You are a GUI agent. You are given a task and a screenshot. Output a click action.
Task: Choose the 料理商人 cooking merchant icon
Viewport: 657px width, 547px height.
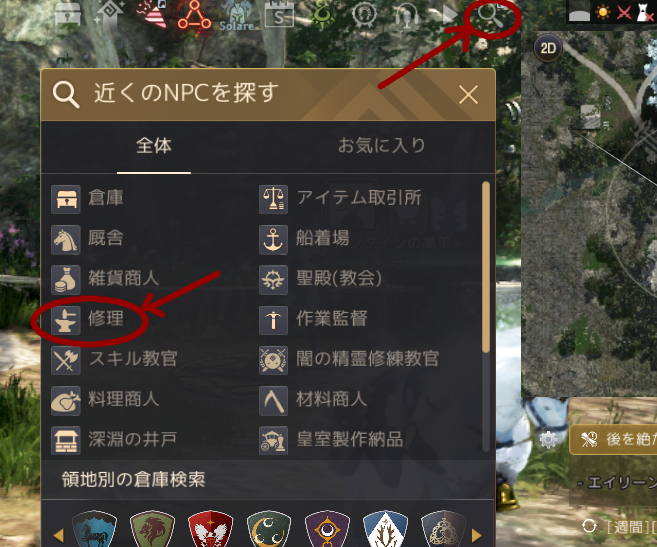coord(66,400)
